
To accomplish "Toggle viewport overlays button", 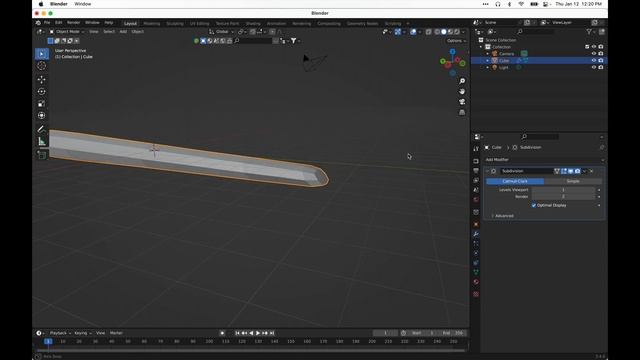I will coord(413,32).
